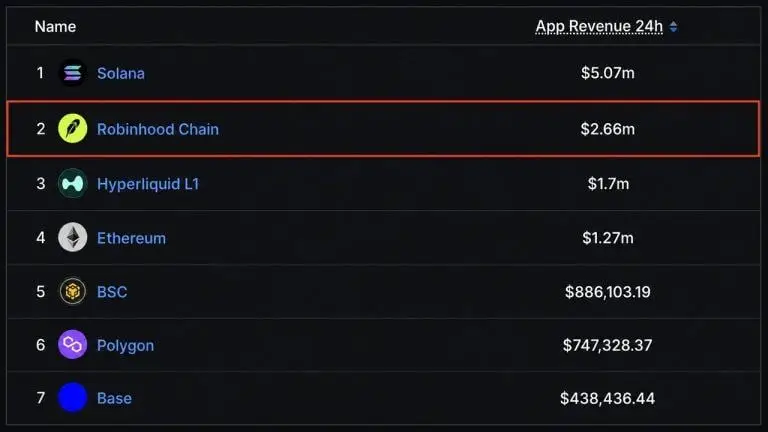Click the BSC cube logo icon
Viewport: 768px width, 432px height.
coord(72,291)
